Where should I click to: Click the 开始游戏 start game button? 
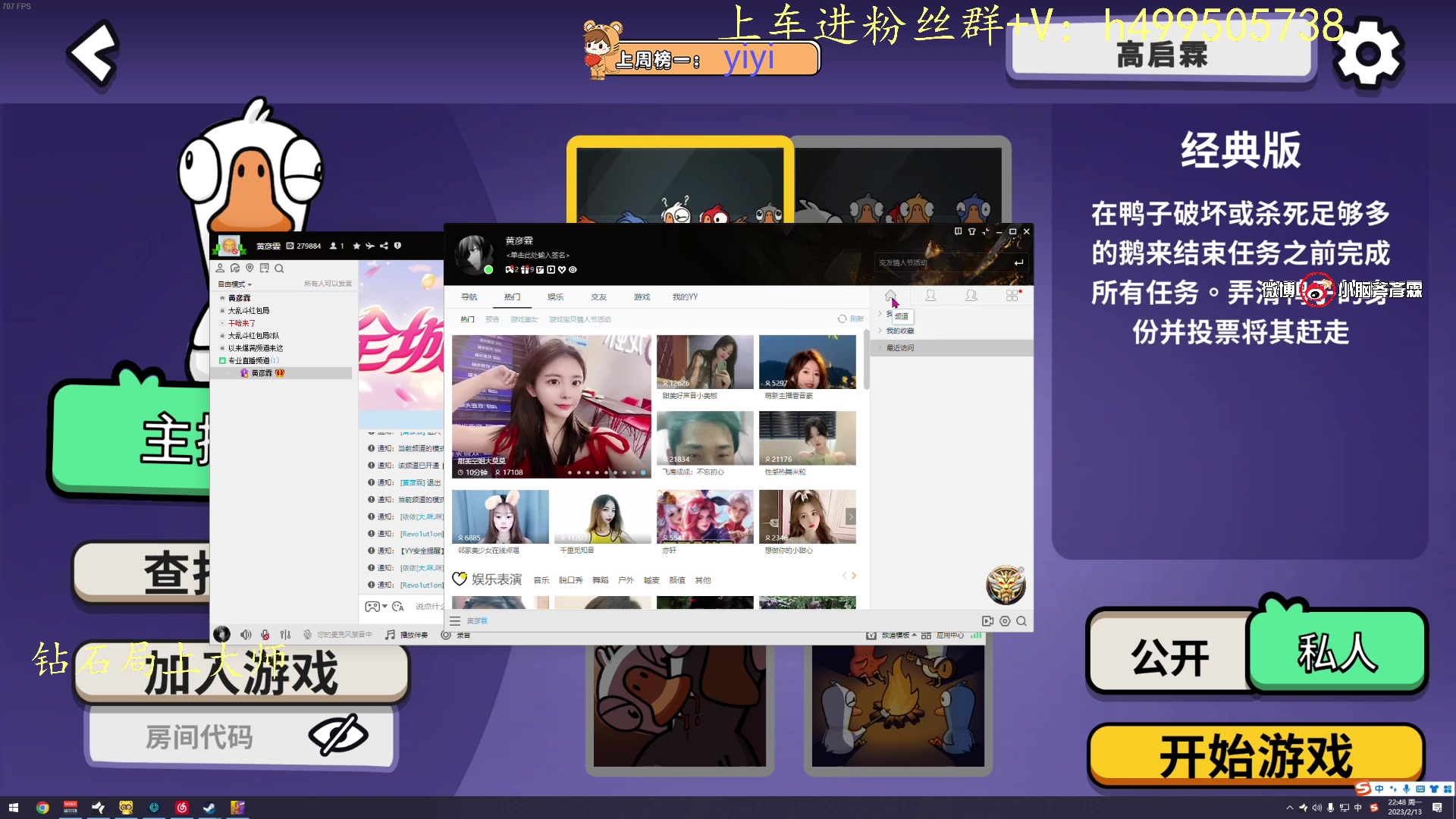(1256, 755)
